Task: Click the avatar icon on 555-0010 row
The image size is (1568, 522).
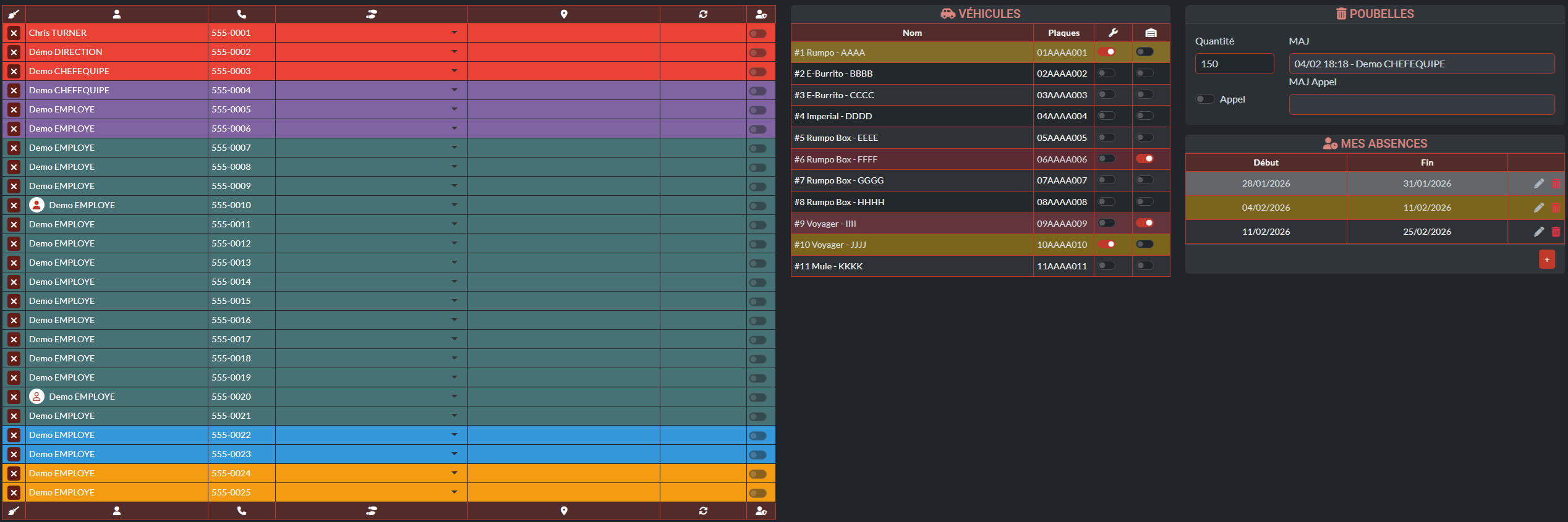Action: click(x=37, y=205)
